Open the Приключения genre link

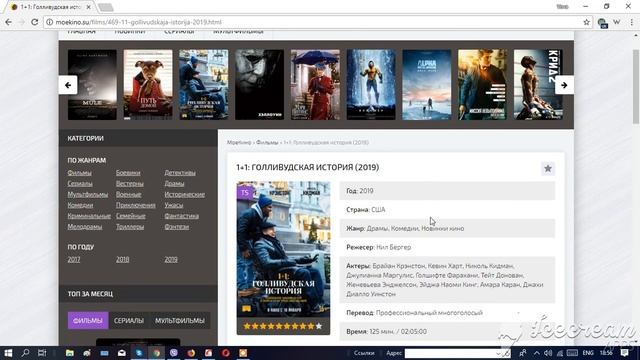coord(136,205)
